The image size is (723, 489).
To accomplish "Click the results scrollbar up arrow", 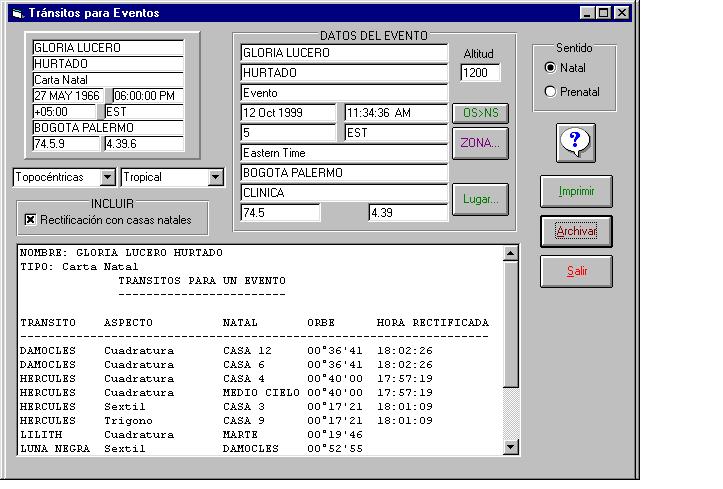I will pyautogui.click(x=511, y=254).
